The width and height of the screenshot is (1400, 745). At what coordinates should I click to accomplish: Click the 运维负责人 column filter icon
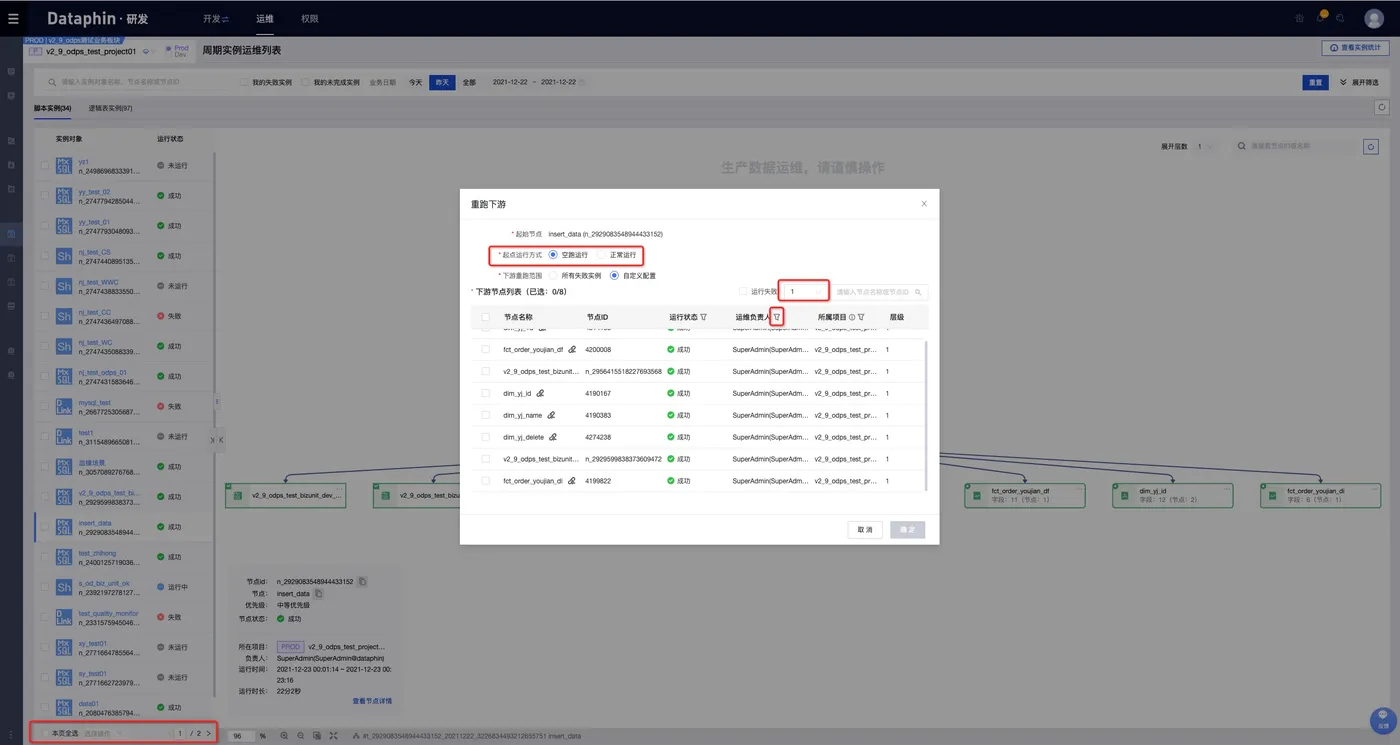coord(777,317)
